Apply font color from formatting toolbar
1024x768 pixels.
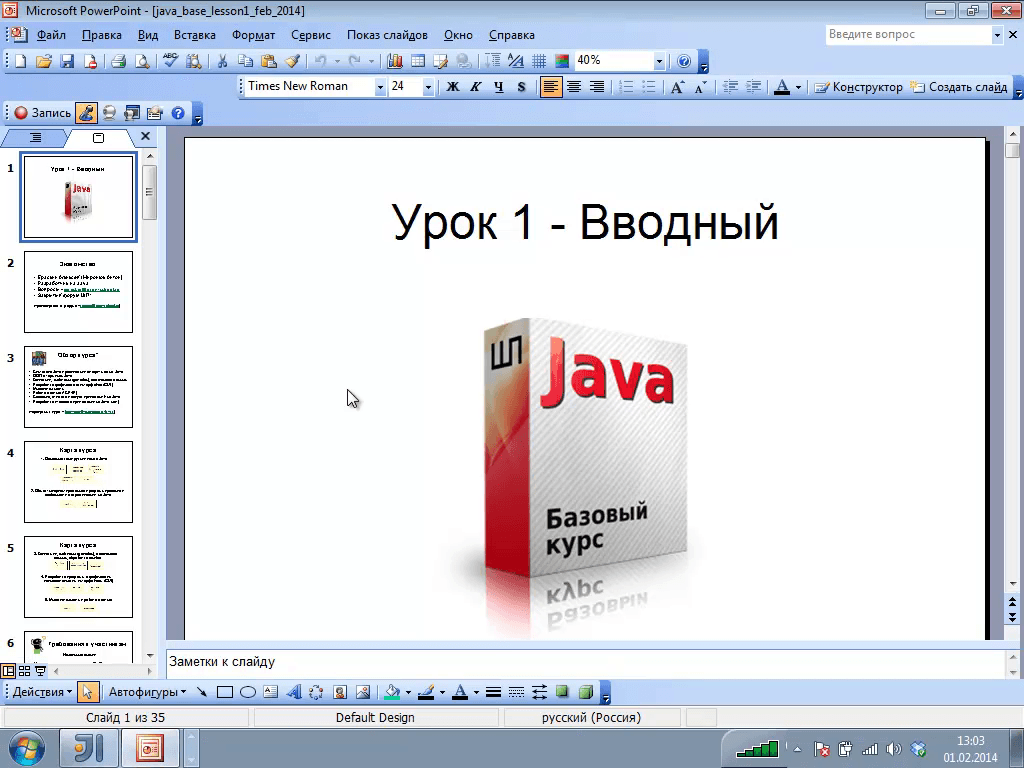(x=782, y=87)
